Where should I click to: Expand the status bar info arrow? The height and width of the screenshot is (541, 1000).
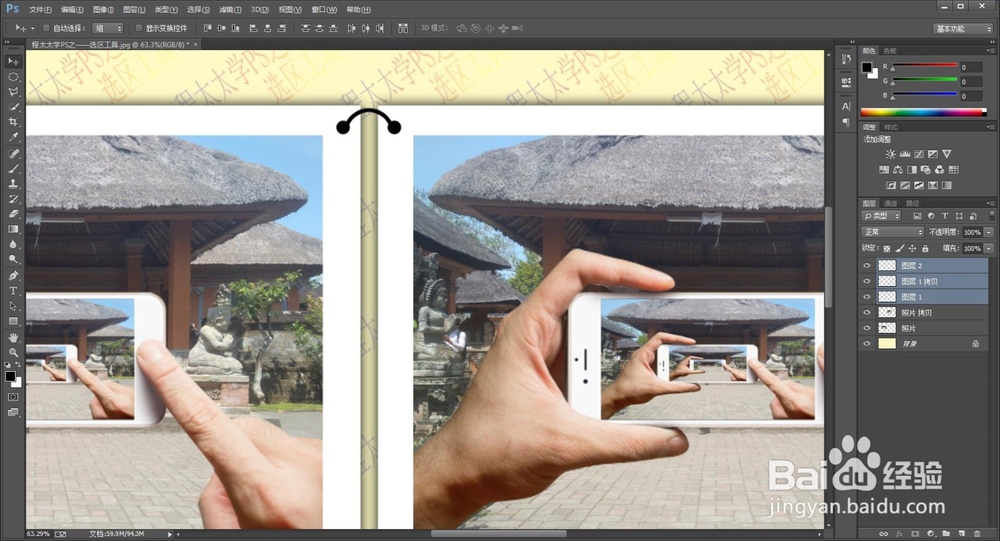click(x=170, y=534)
